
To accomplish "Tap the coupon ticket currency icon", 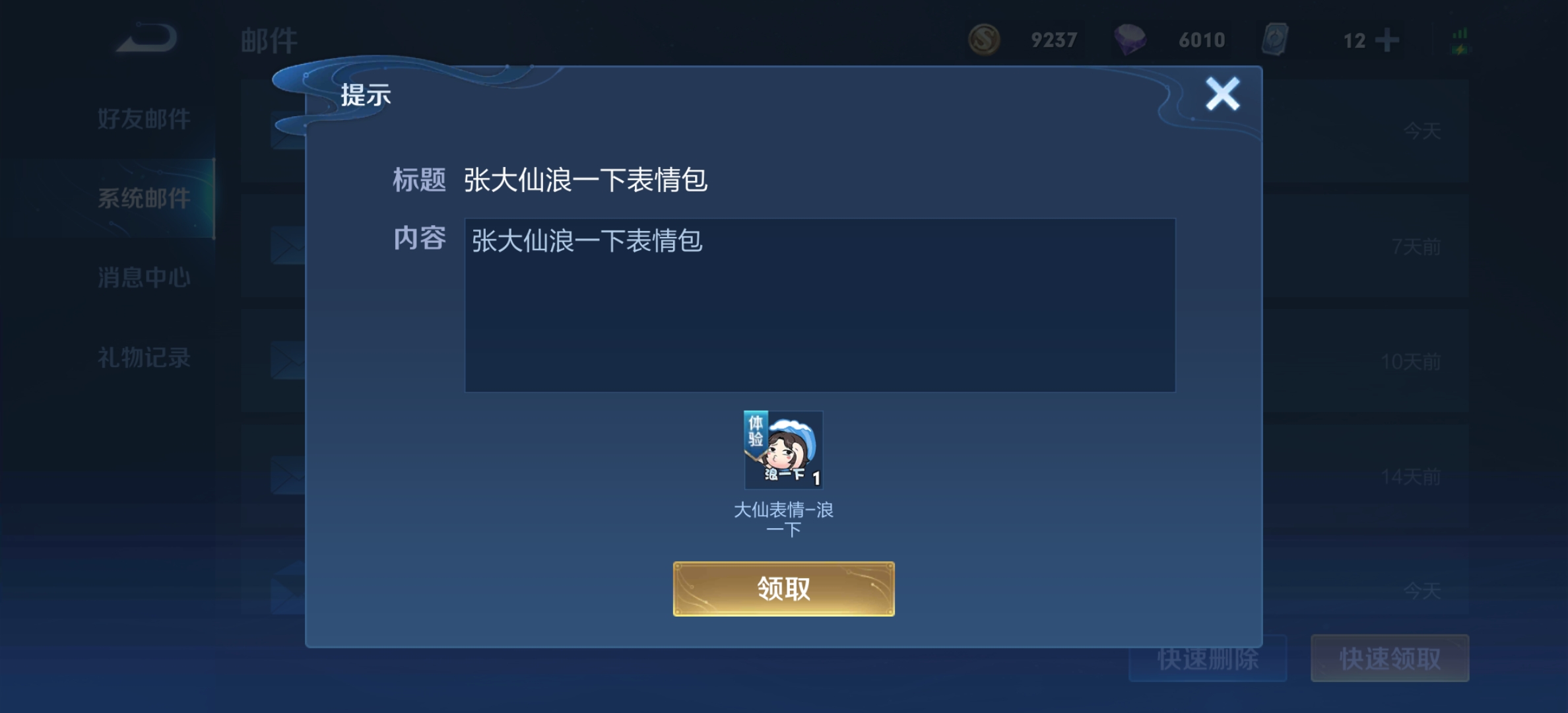I will pyautogui.click(x=1275, y=40).
